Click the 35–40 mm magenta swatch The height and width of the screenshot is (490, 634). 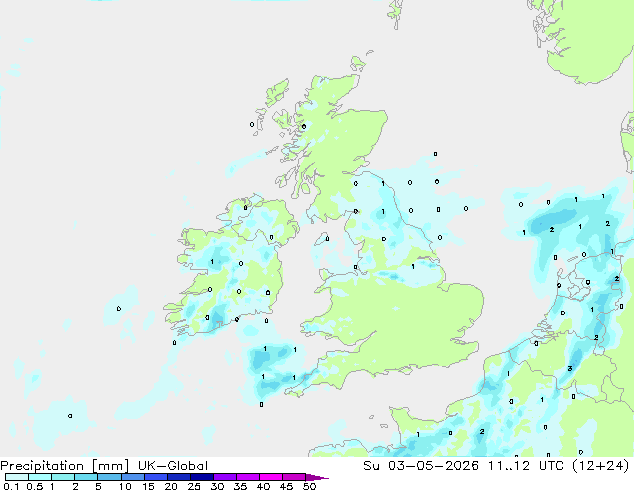(247, 477)
